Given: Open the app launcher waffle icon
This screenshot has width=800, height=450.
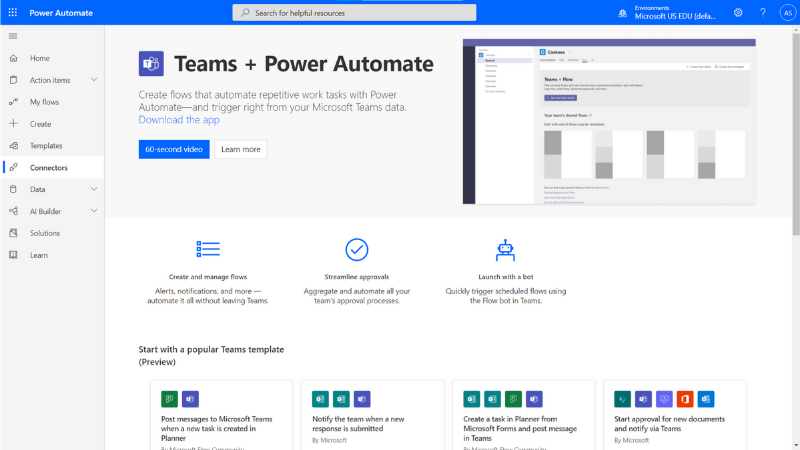Looking at the screenshot, I should coord(13,13).
